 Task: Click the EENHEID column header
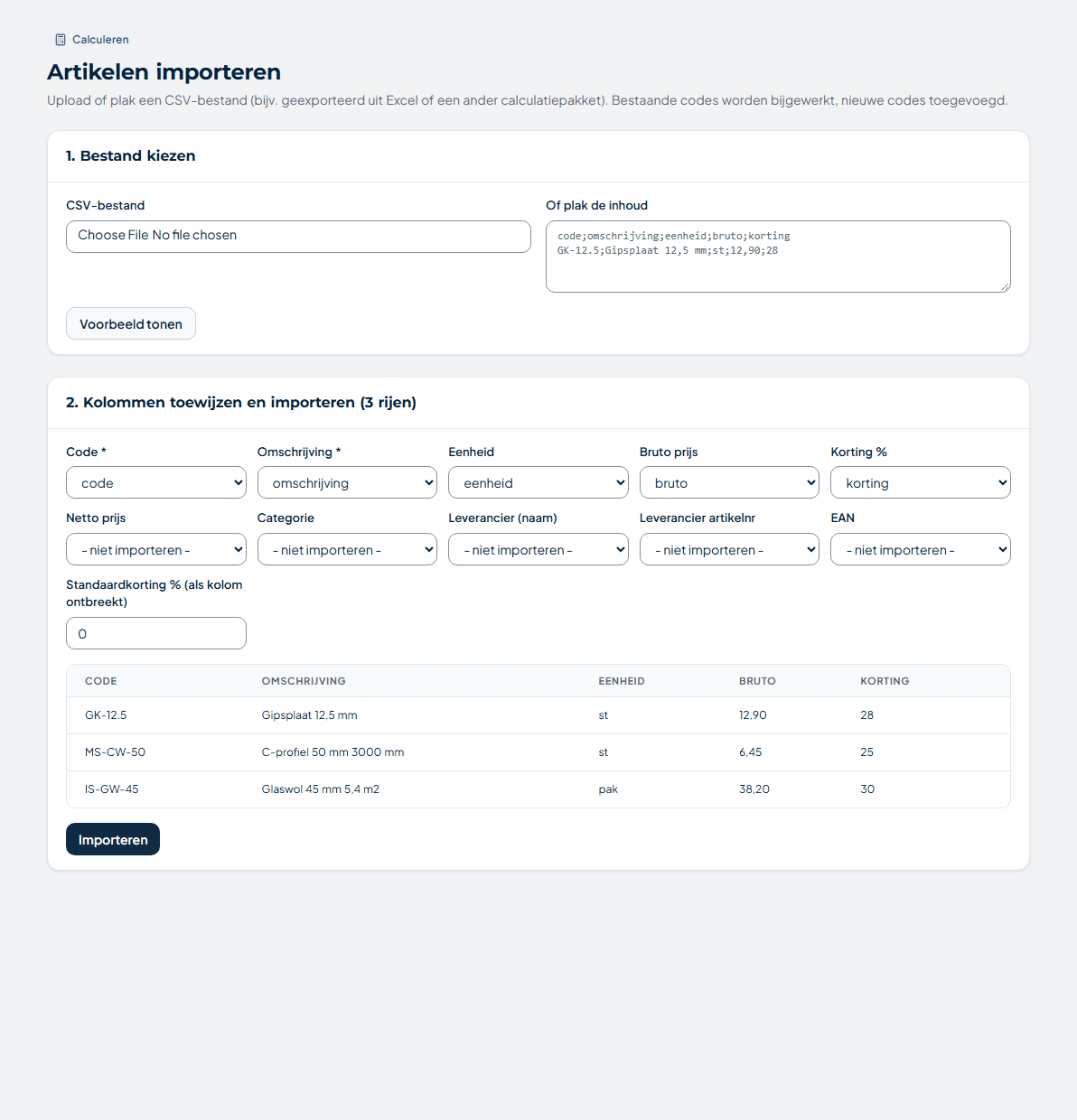click(x=622, y=681)
